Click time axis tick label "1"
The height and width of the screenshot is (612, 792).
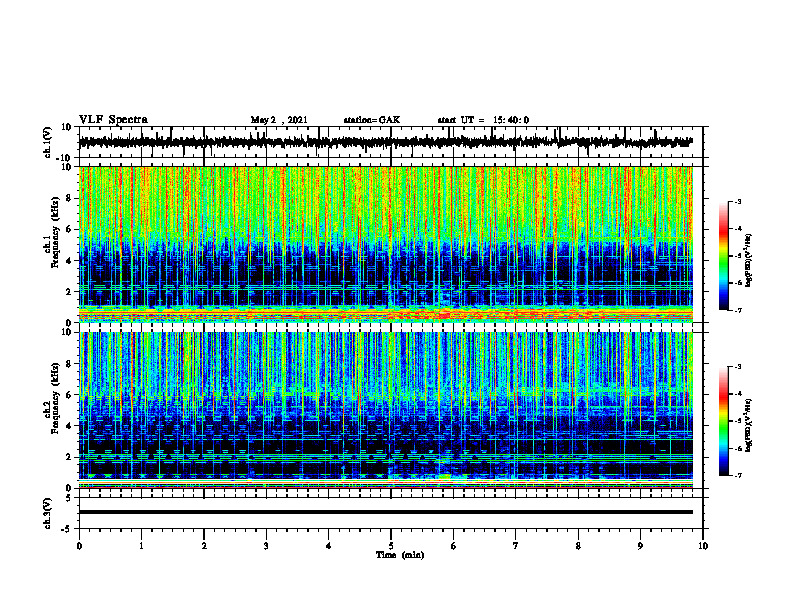click(x=141, y=546)
